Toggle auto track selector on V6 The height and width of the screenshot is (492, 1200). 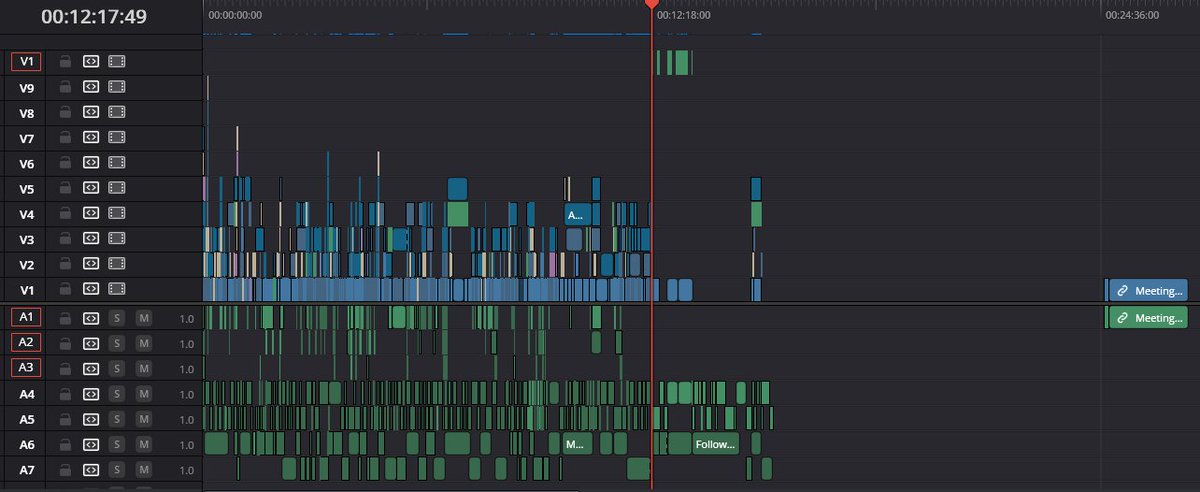pos(91,163)
